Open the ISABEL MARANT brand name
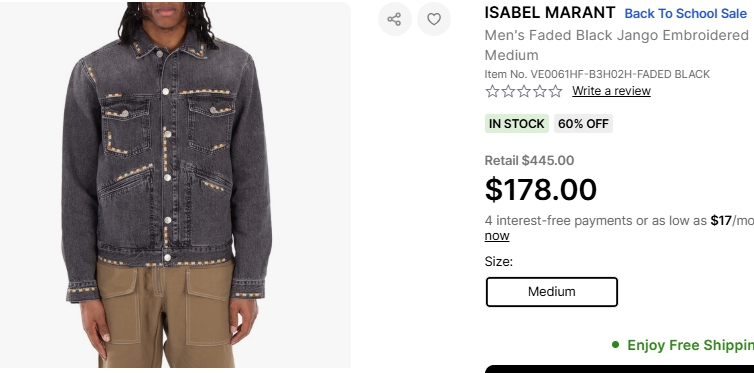 550,13
